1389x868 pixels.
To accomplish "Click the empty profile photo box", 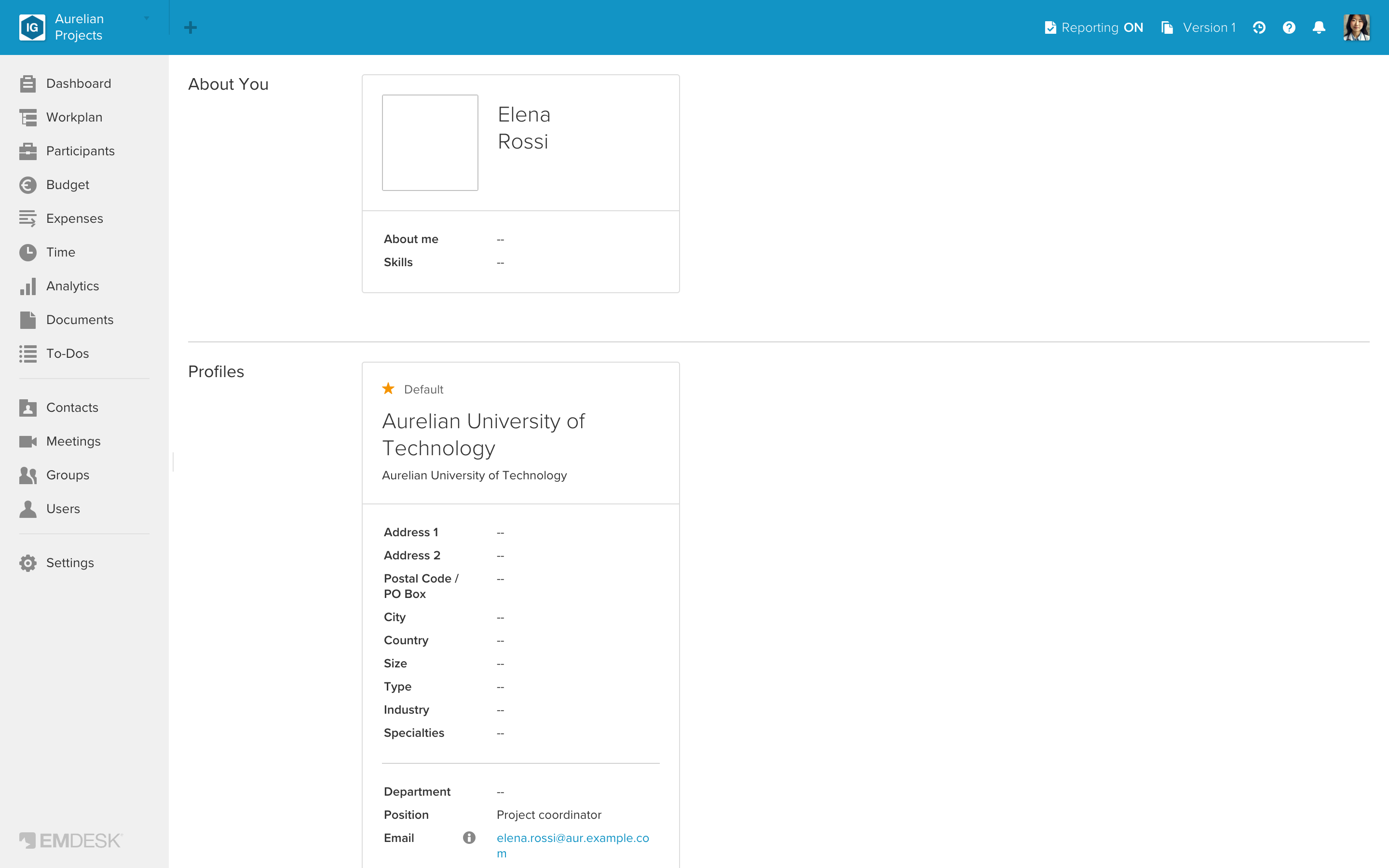I will [430, 142].
